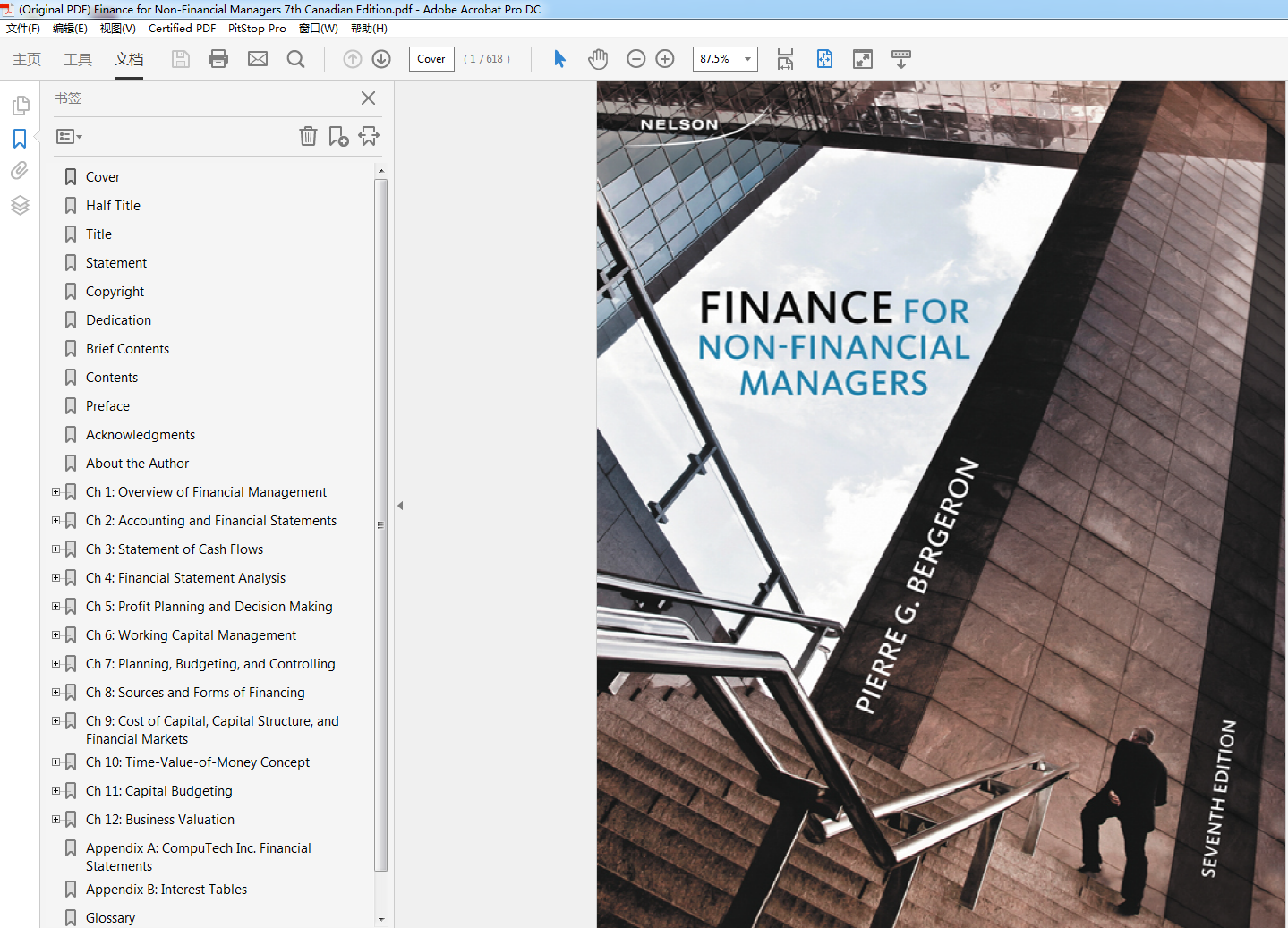The image size is (1288, 928).
Task: Click the Fit width scrolling icon
Action: 785,59
